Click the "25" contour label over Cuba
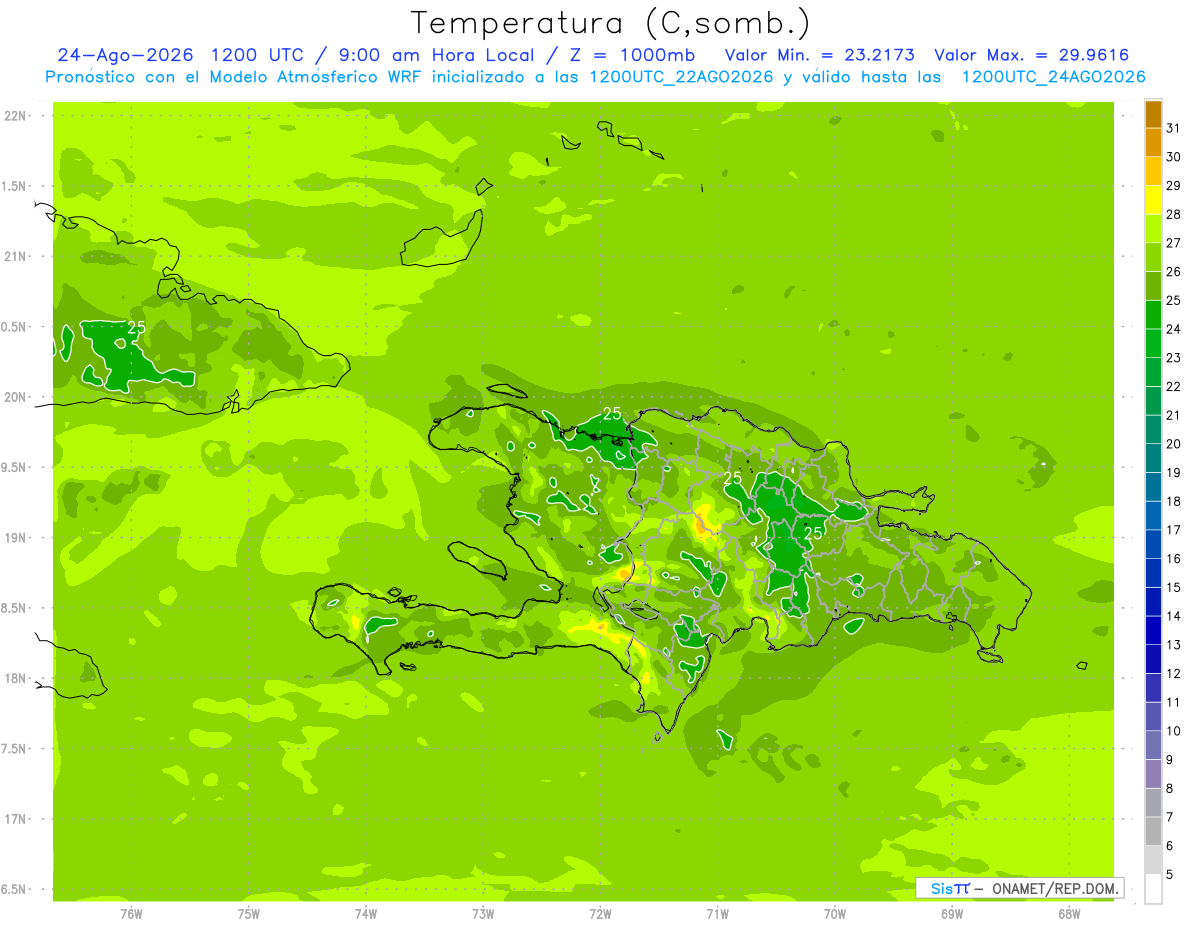Screen dimensions: 1200x927 pyautogui.click(x=137, y=327)
